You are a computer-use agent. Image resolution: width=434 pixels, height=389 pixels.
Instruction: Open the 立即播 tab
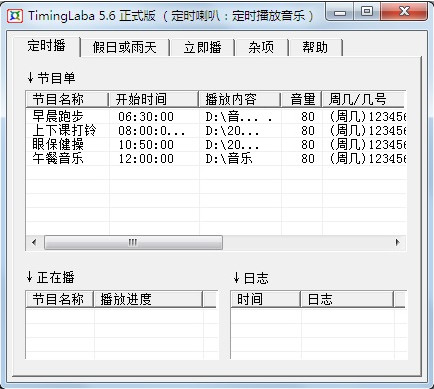click(202, 47)
